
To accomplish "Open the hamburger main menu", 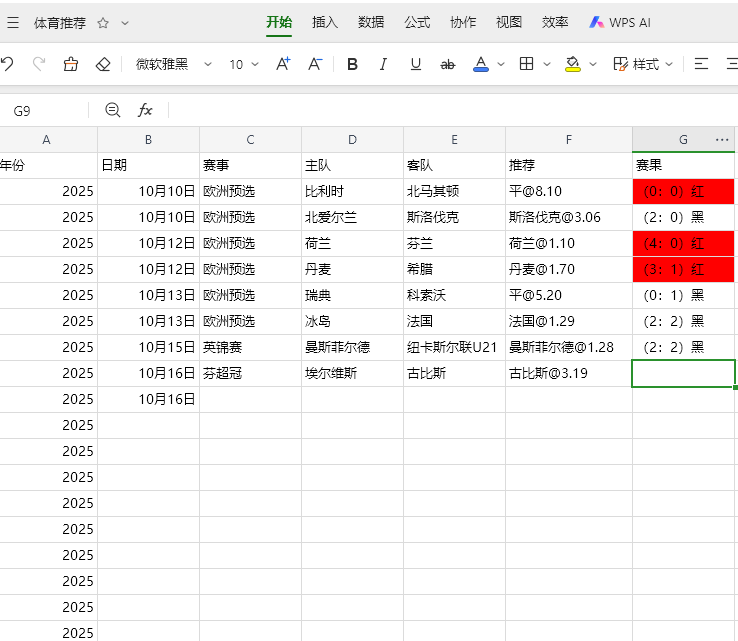I will tap(13, 23).
